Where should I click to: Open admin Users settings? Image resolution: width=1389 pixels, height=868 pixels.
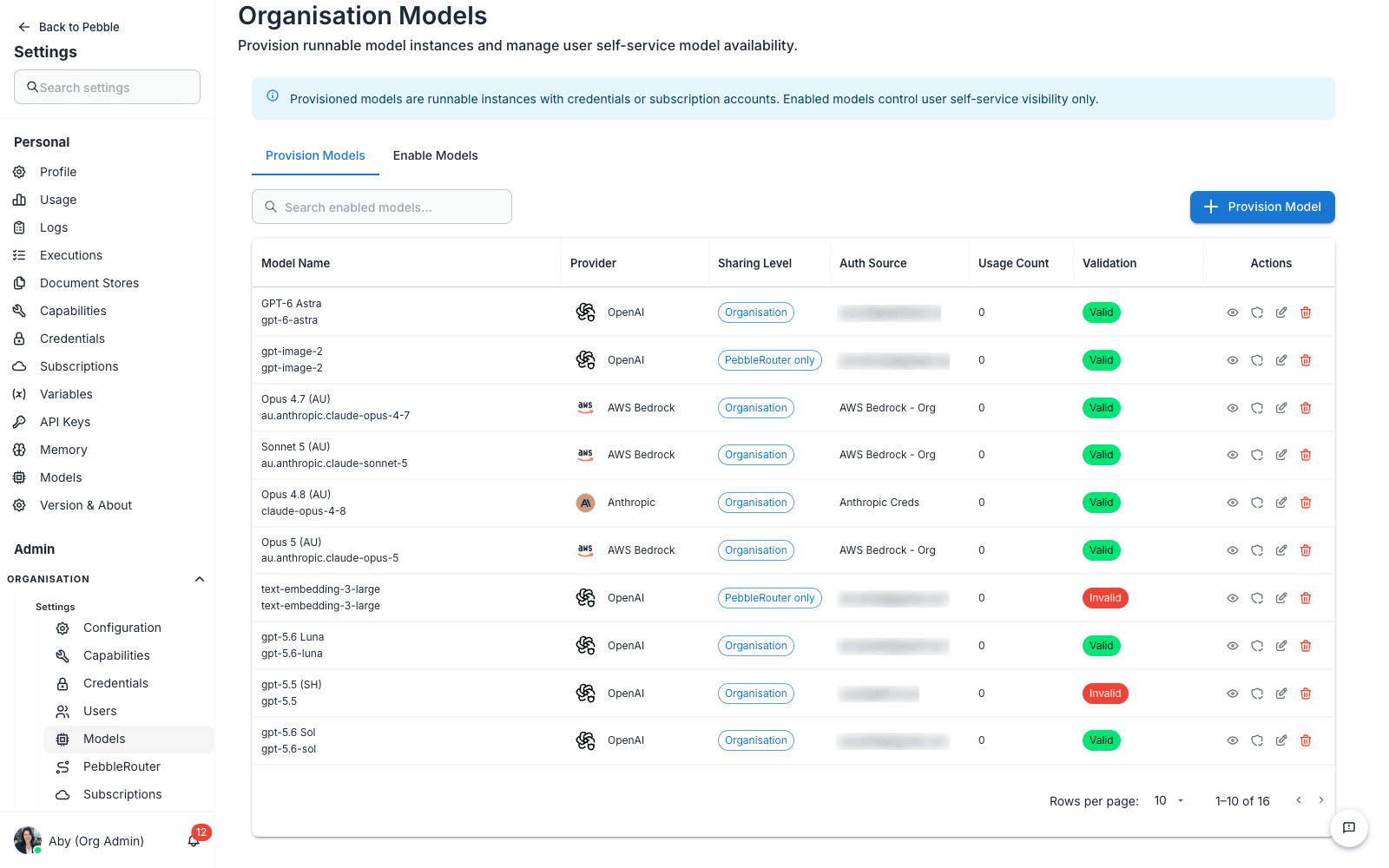coord(128,711)
